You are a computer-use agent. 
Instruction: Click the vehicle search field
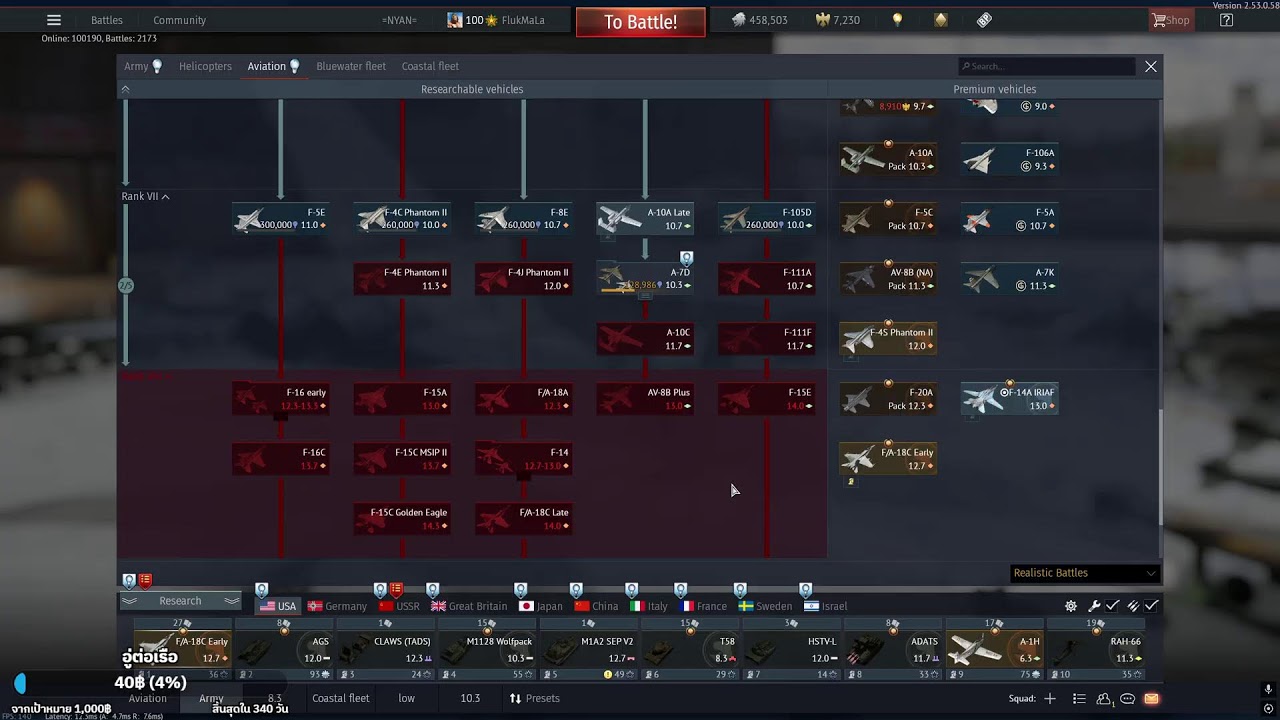(1047, 66)
